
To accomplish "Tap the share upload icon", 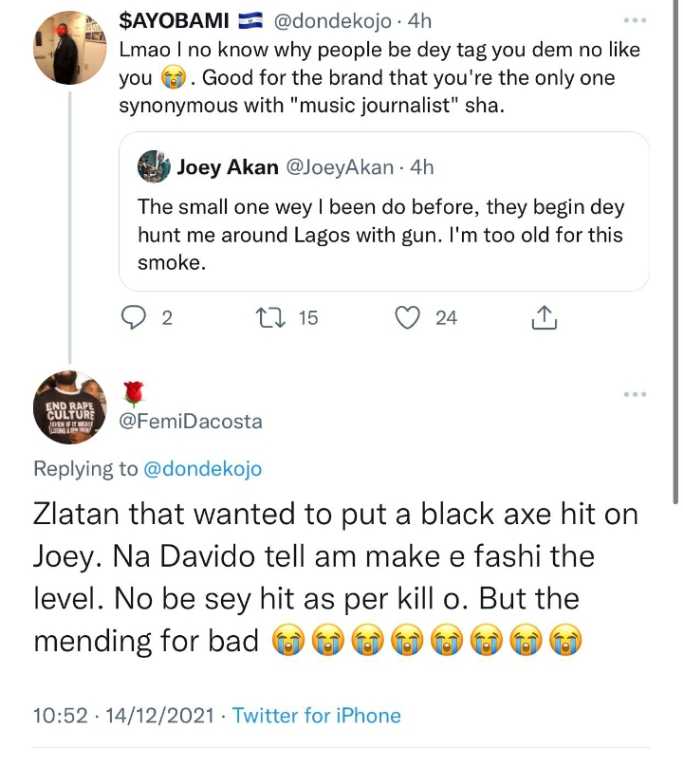I will pyautogui.click(x=542, y=318).
